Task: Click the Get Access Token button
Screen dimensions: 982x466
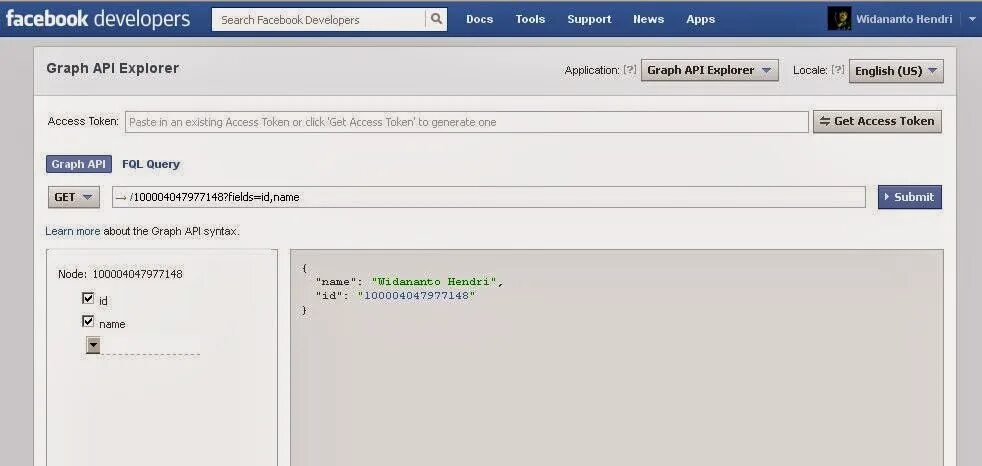Action: tap(877, 122)
